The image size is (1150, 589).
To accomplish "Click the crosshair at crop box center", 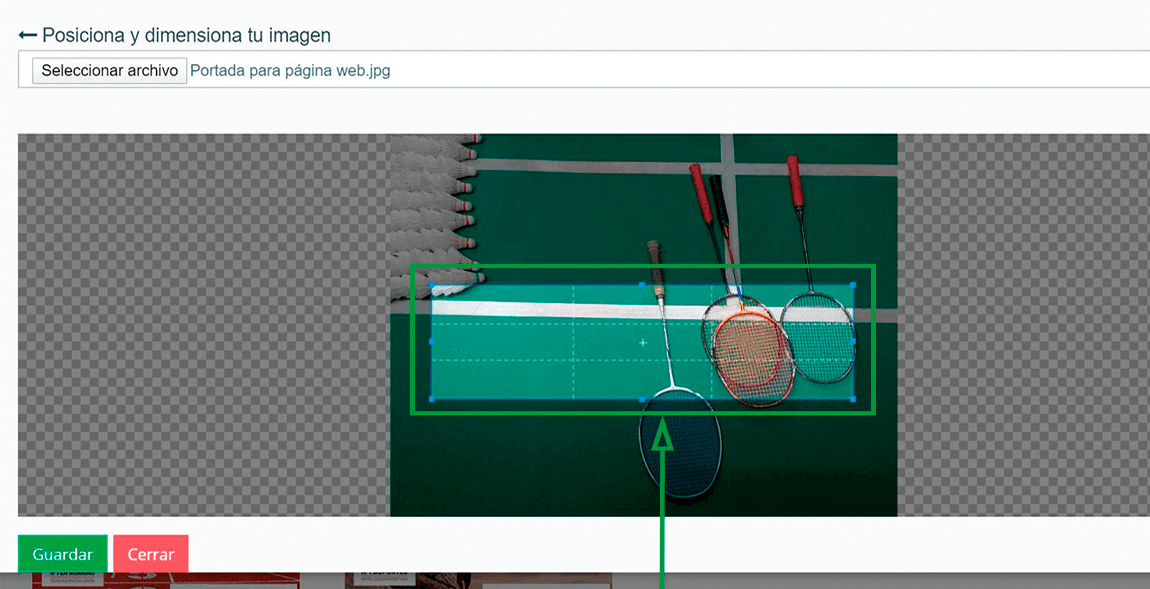I will 643,343.
